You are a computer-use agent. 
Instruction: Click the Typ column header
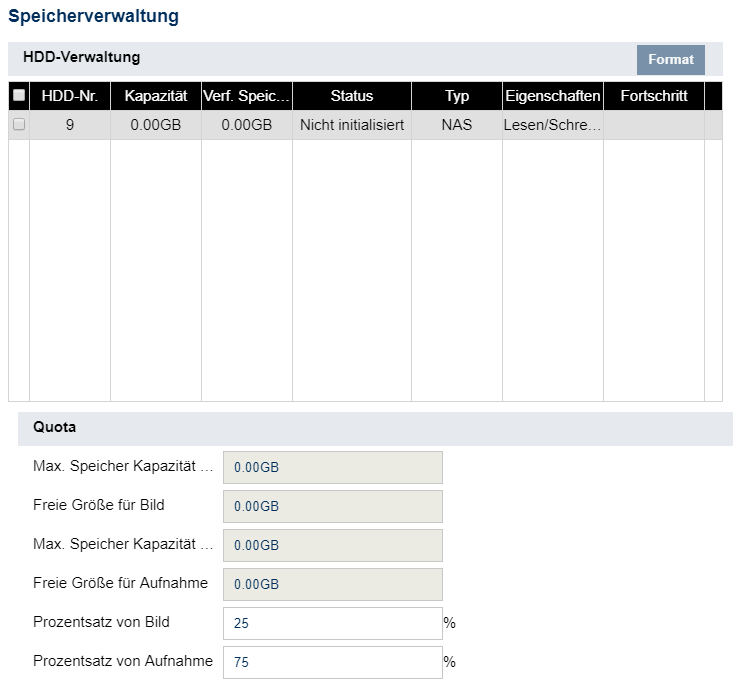pos(456,96)
